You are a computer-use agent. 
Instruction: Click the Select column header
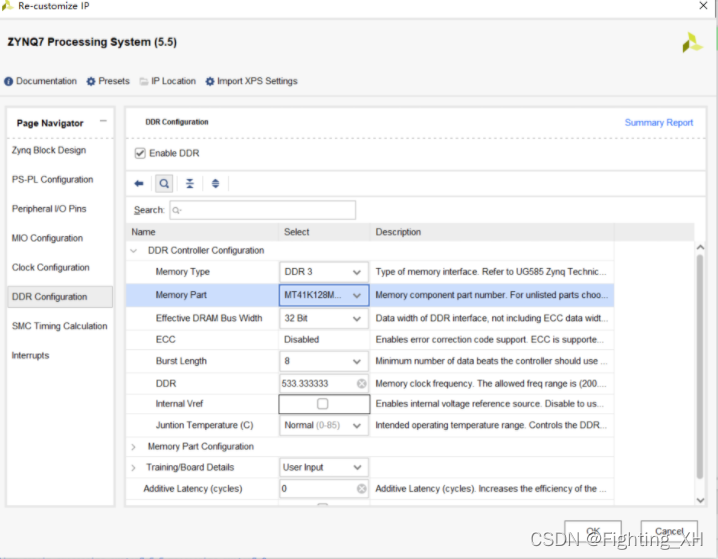pos(324,232)
